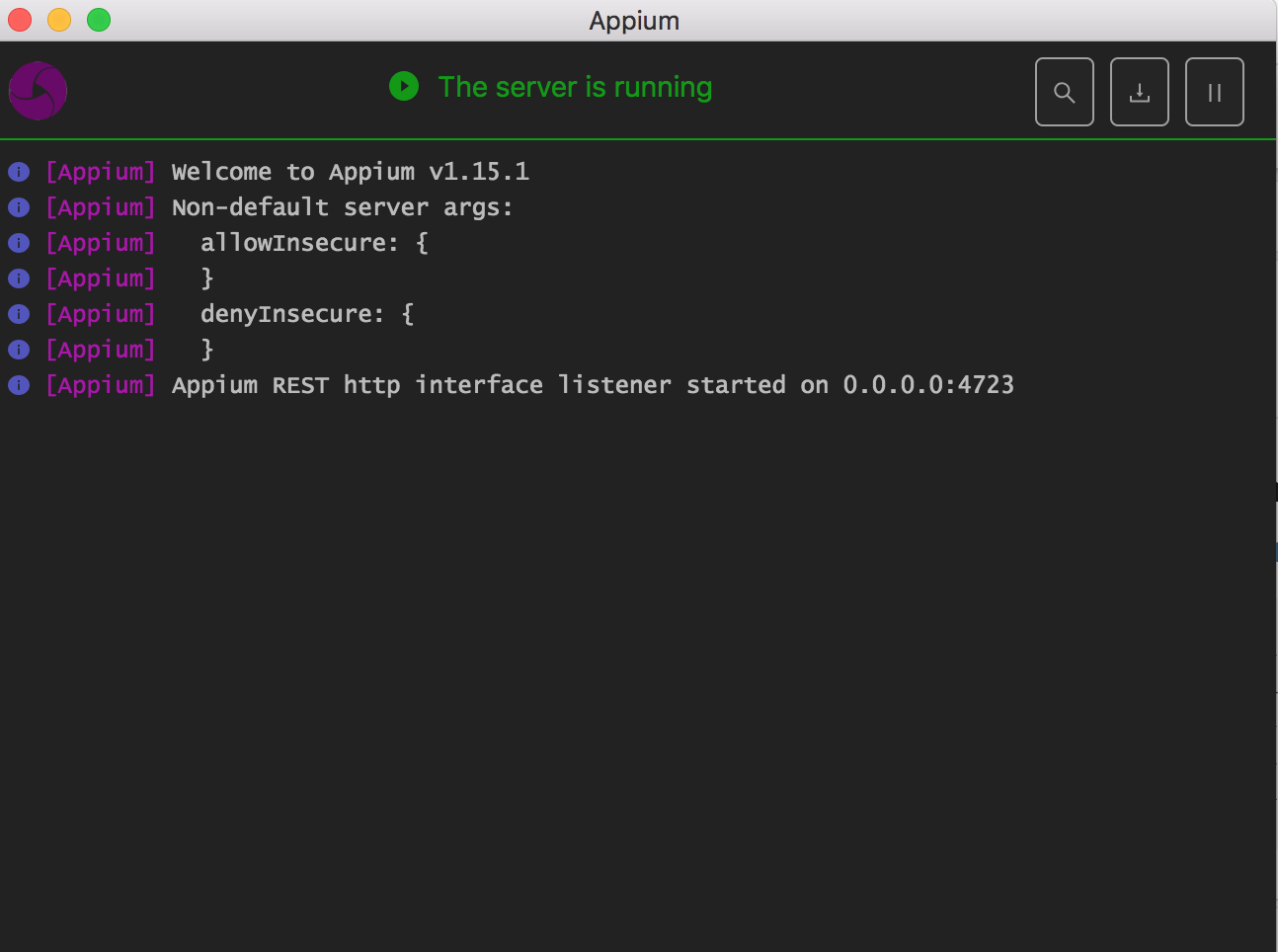Click info icon beside 'denyInsecure: {'
This screenshot has width=1278, height=952.
coord(19,314)
